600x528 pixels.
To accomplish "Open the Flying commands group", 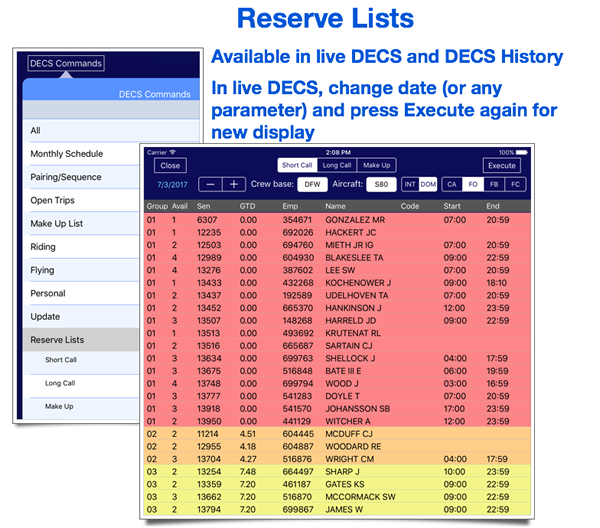I will [x=81, y=271].
